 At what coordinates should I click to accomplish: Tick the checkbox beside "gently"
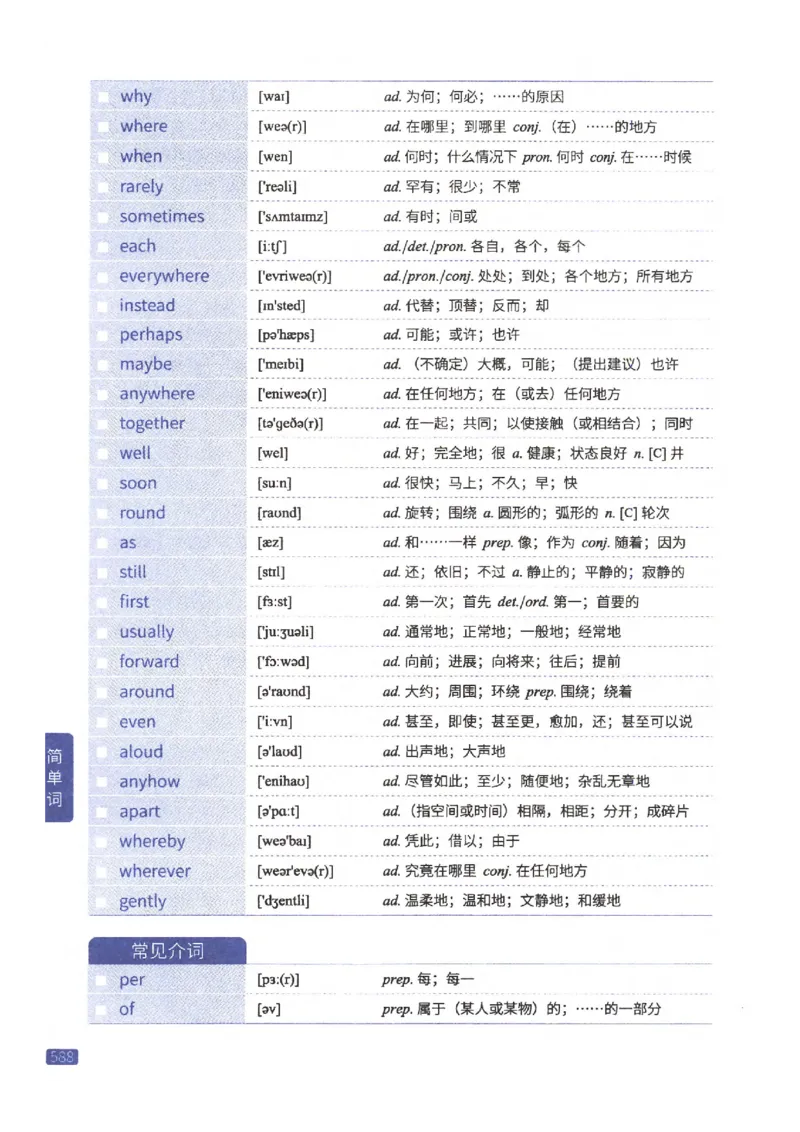click(x=104, y=901)
